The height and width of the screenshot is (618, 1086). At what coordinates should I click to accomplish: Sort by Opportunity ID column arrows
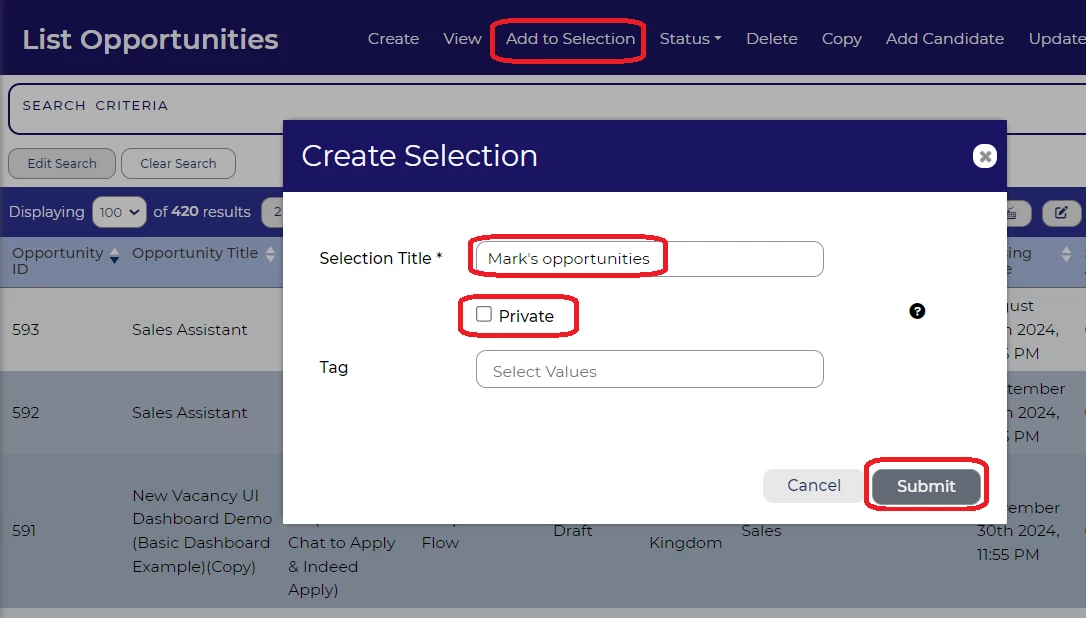[x=114, y=255]
